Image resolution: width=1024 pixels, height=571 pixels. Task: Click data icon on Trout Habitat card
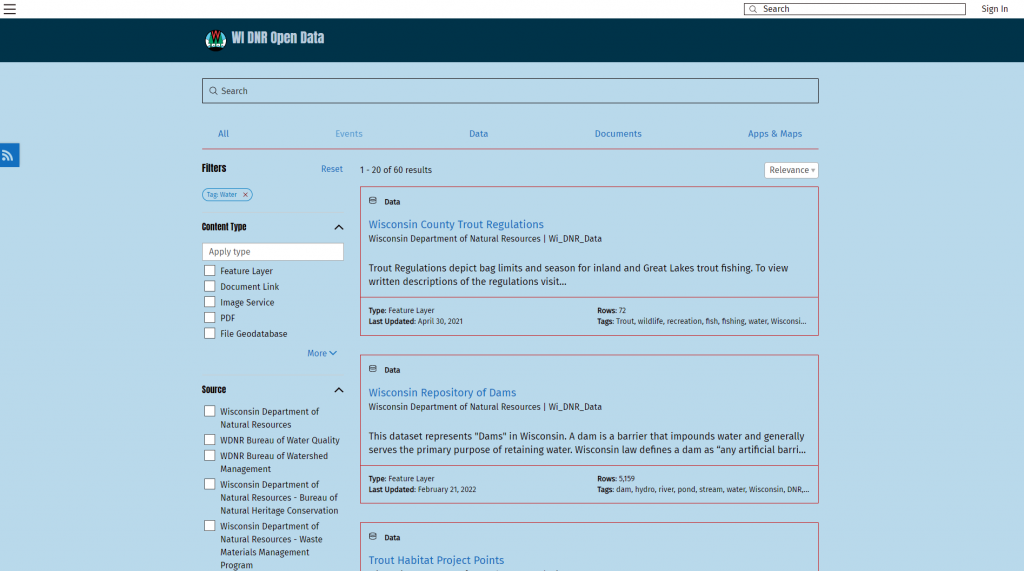373,536
